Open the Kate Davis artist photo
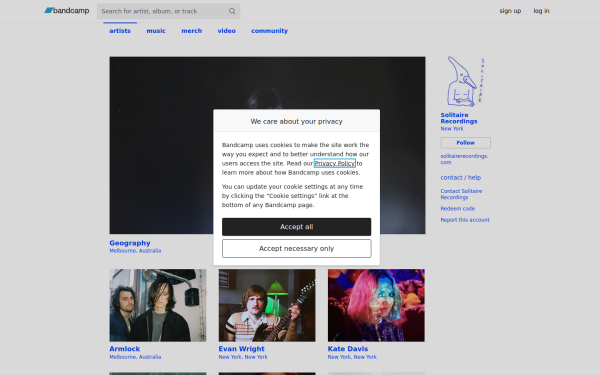Viewport: 600px width, 375px height. point(376,305)
